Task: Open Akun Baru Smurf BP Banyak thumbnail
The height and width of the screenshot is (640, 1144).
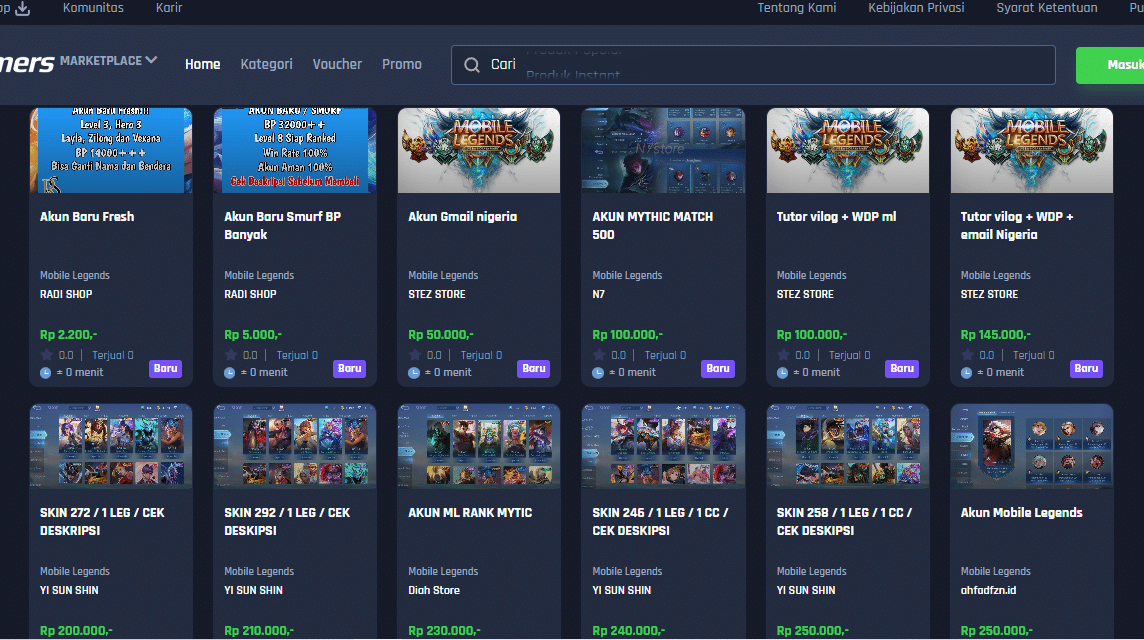Action: (295, 150)
